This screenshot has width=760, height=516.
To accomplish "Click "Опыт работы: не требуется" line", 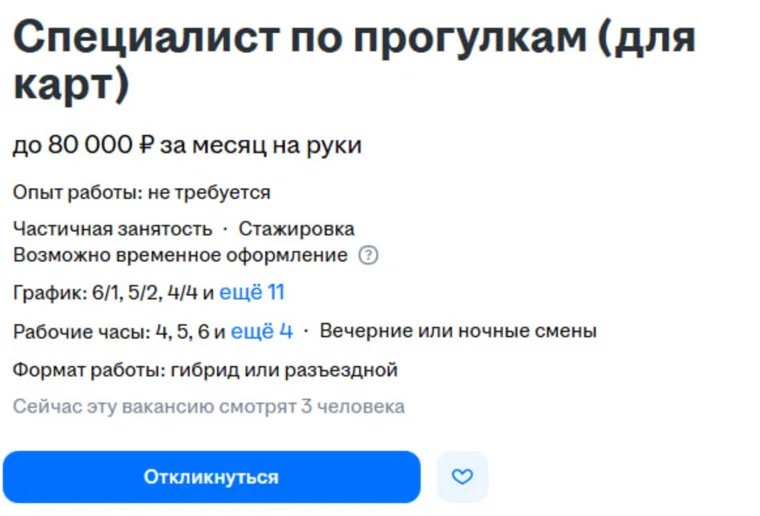I will [x=141, y=192].
